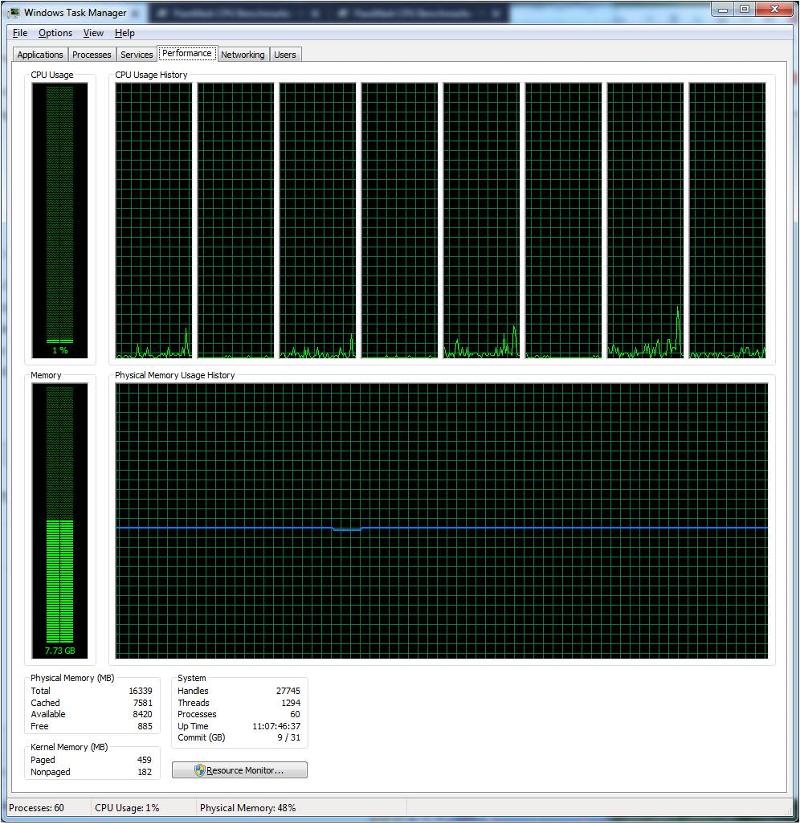Switch to the Processes tab
Viewport: 800px width, 823px height.
pyautogui.click(x=91, y=54)
